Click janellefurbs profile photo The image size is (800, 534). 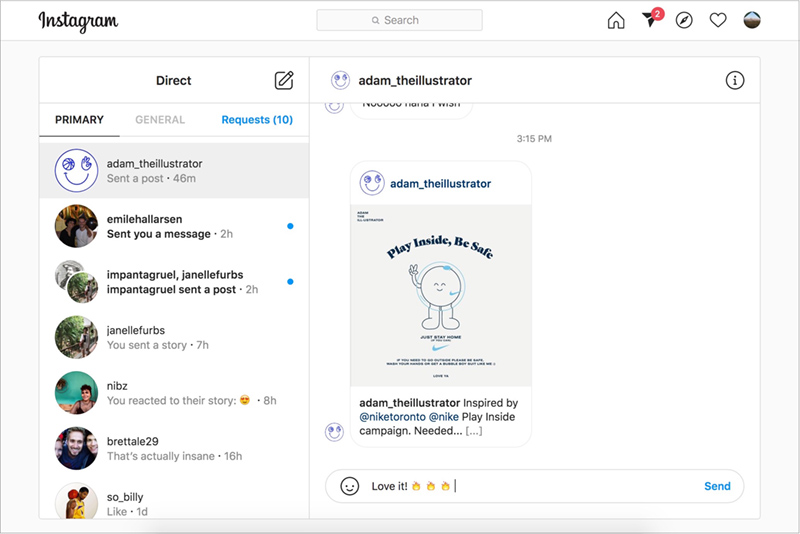(77, 337)
